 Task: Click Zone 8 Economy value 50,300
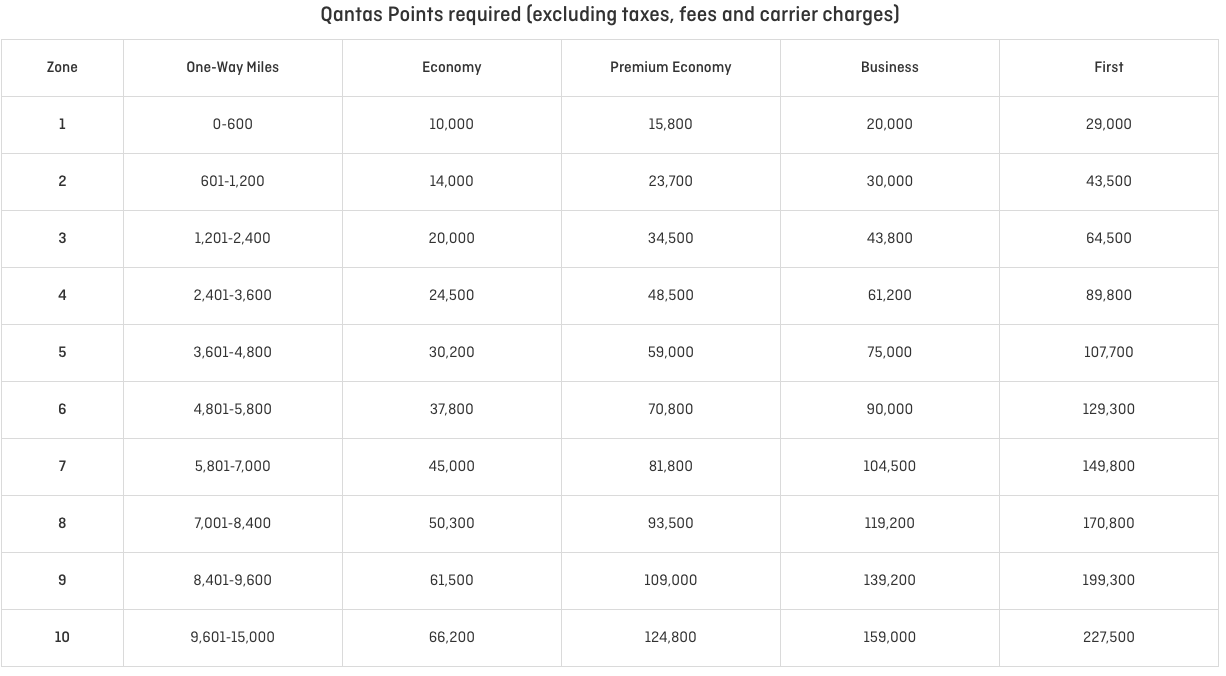pos(451,523)
